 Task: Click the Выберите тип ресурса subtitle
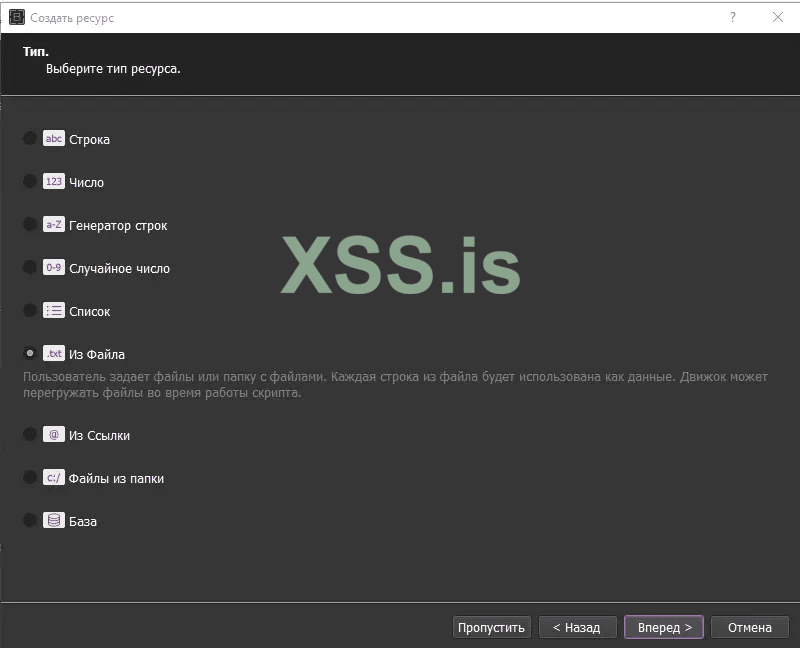point(113,69)
